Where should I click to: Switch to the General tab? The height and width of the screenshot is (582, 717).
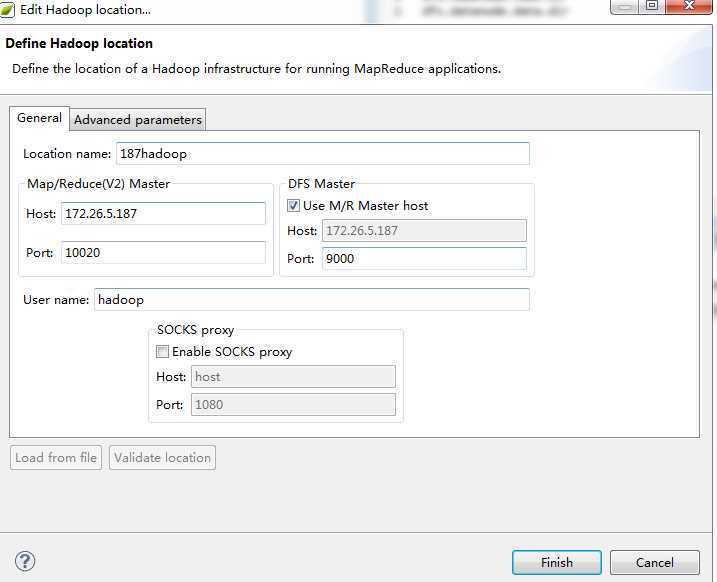coord(39,118)
